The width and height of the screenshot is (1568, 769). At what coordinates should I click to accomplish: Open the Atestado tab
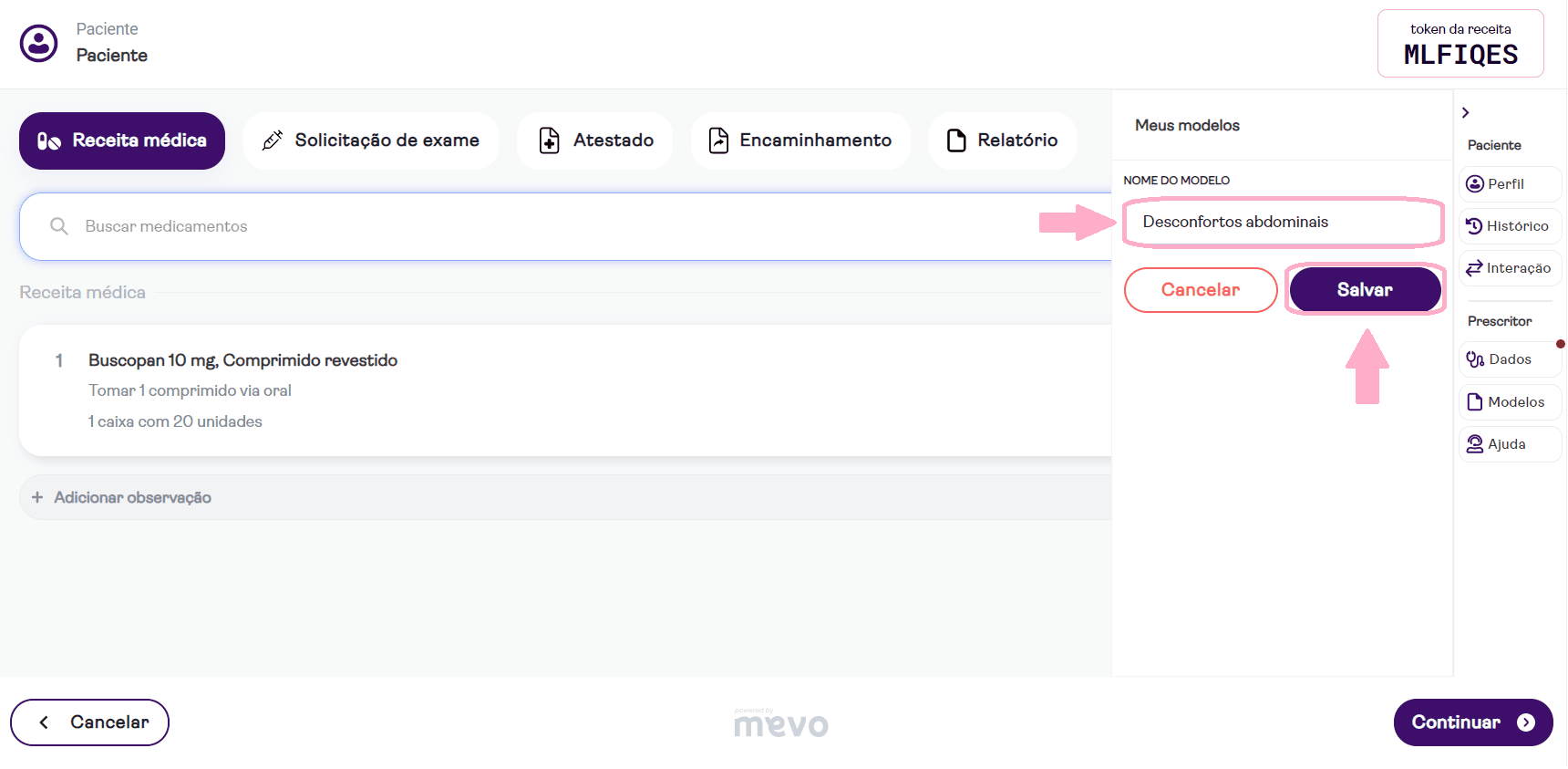(595, 140)
